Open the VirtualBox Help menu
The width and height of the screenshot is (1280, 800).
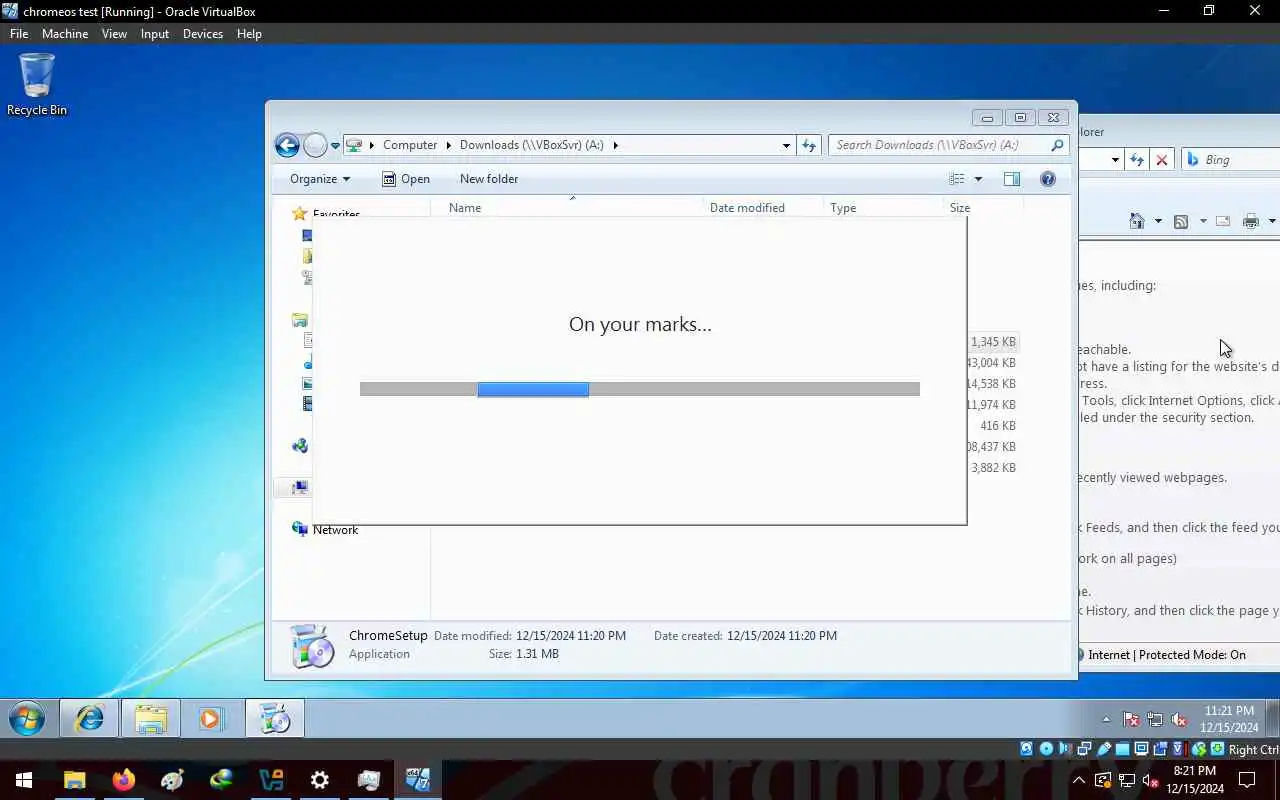click(x=249, y=34)
